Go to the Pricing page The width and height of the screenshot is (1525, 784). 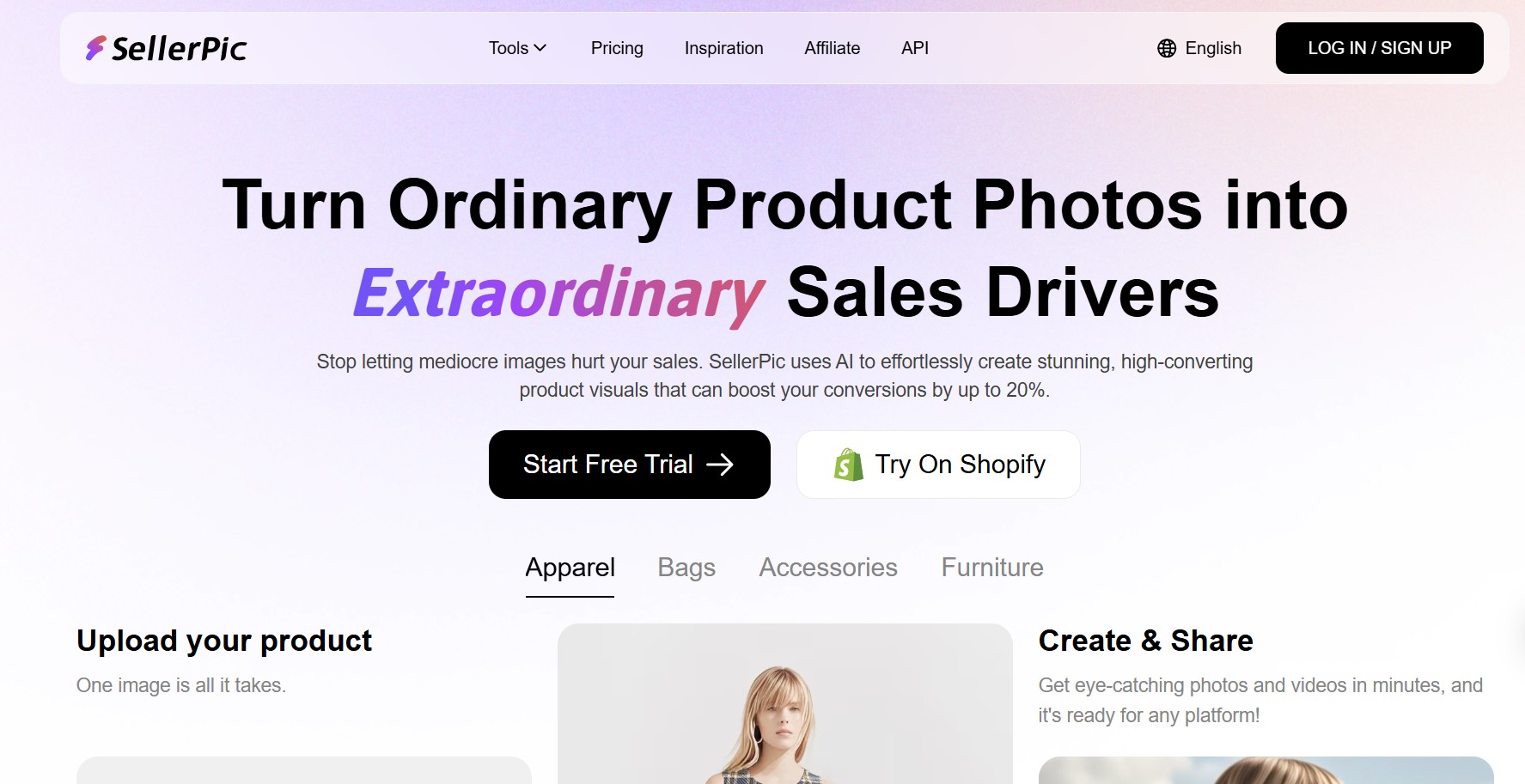coord(617,48)
